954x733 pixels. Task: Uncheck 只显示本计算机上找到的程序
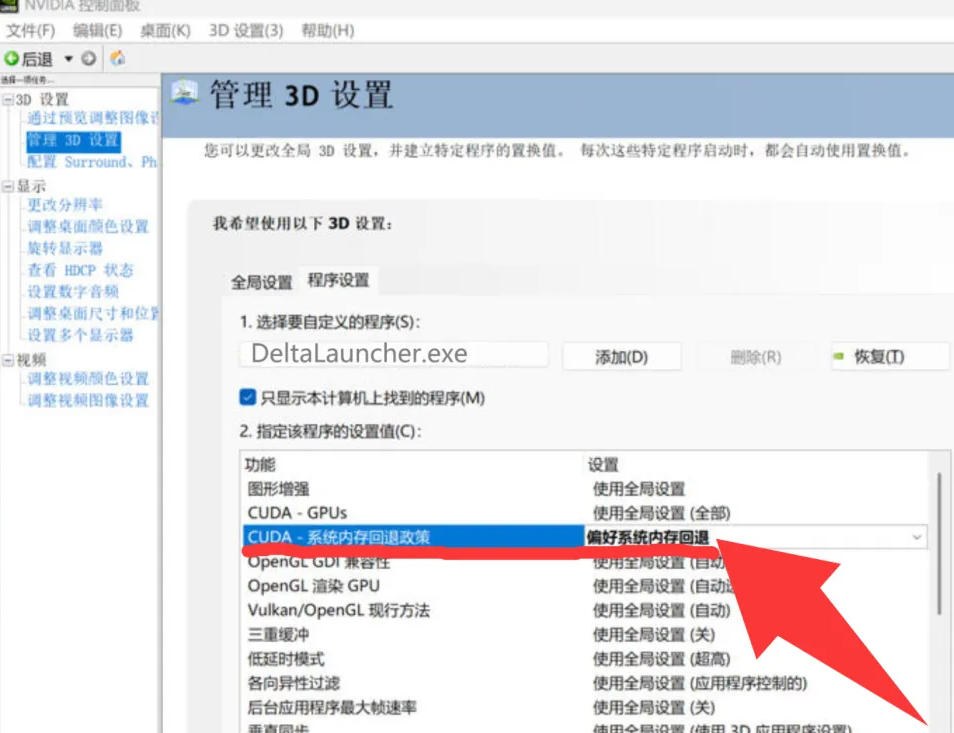pyautogui.click(x=246, y=396)
